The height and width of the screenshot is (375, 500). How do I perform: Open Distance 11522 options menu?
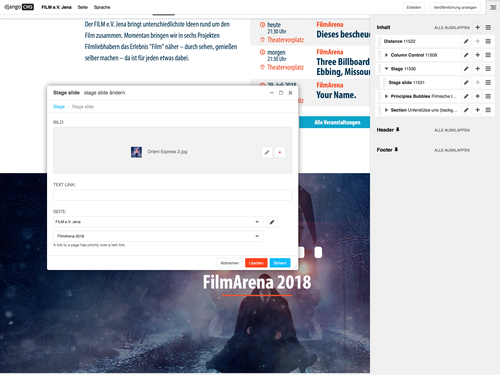(488, 41)
